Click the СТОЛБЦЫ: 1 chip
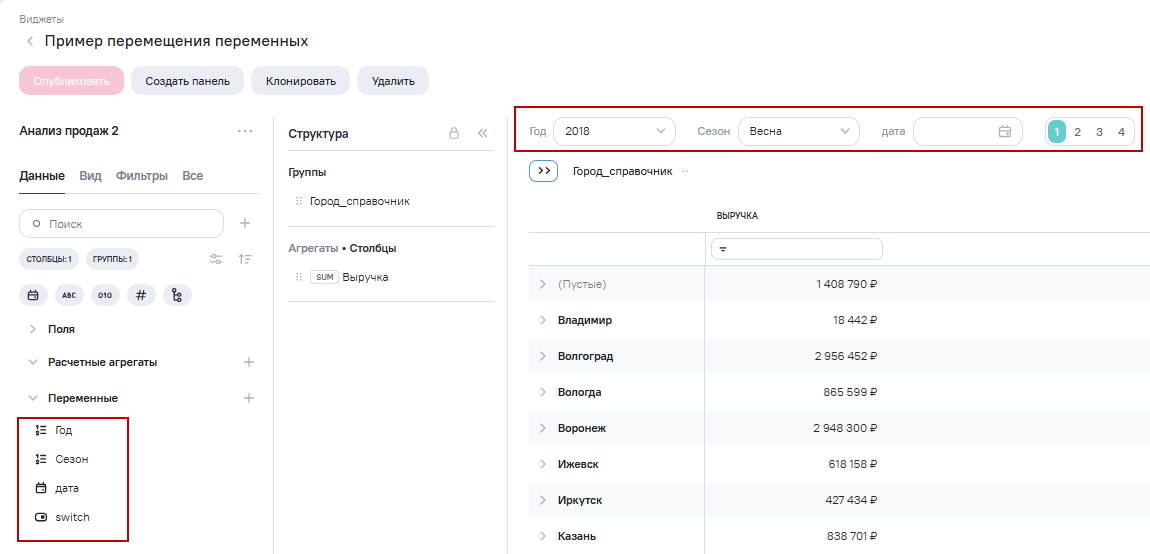Screen dimensions: 1150x554 tap(48, 259)
